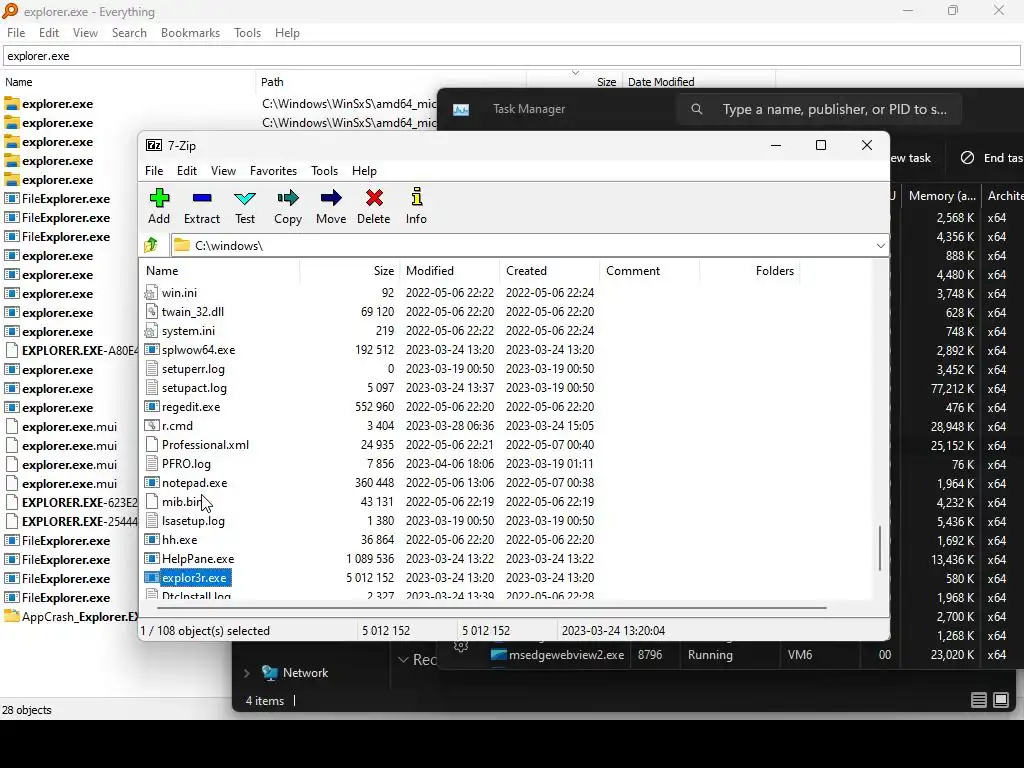Click the Network icon in Explorer pane
1024x768 pixels.
269,673
